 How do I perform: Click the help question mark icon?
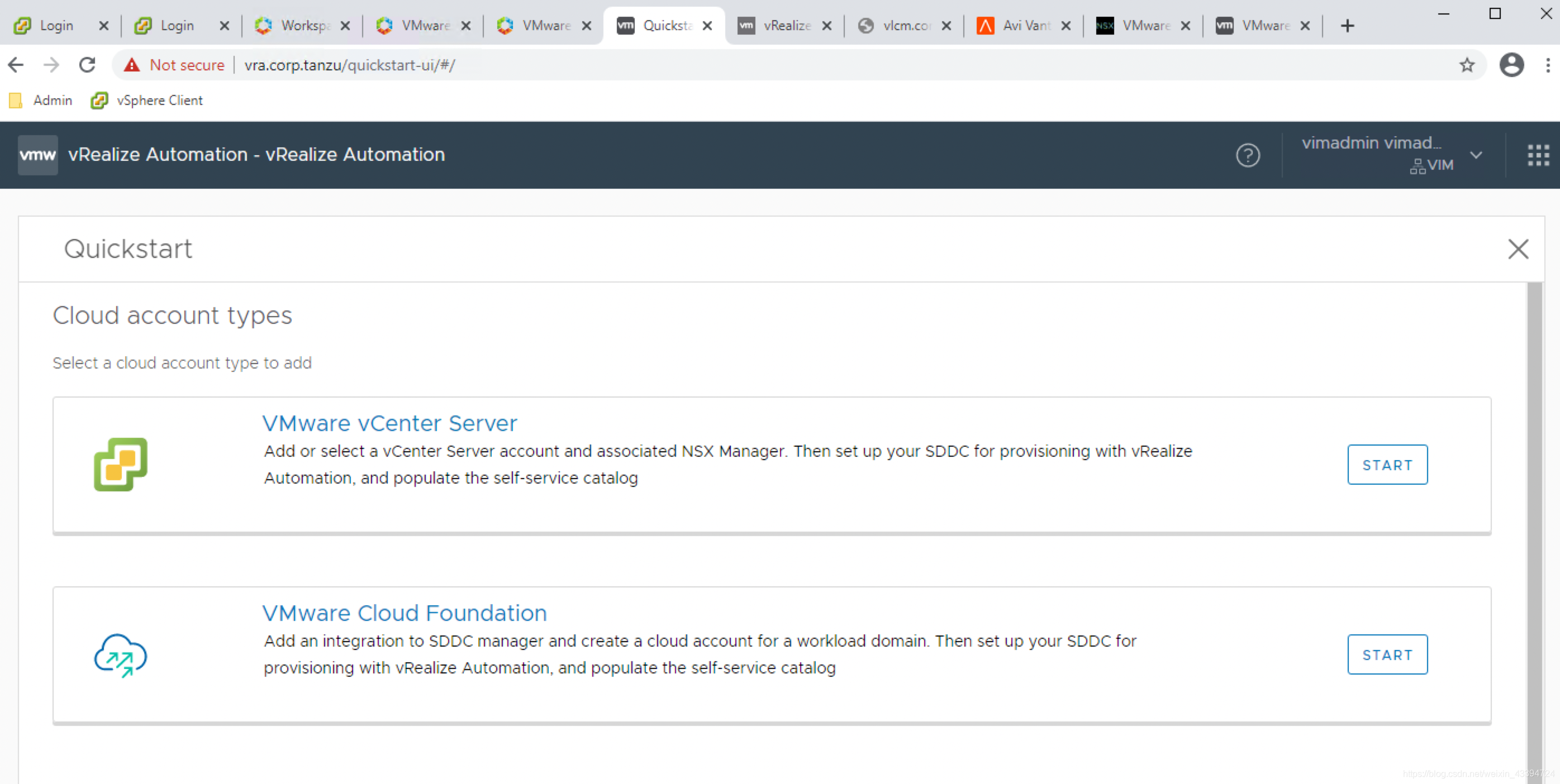tap(1248, 156)
